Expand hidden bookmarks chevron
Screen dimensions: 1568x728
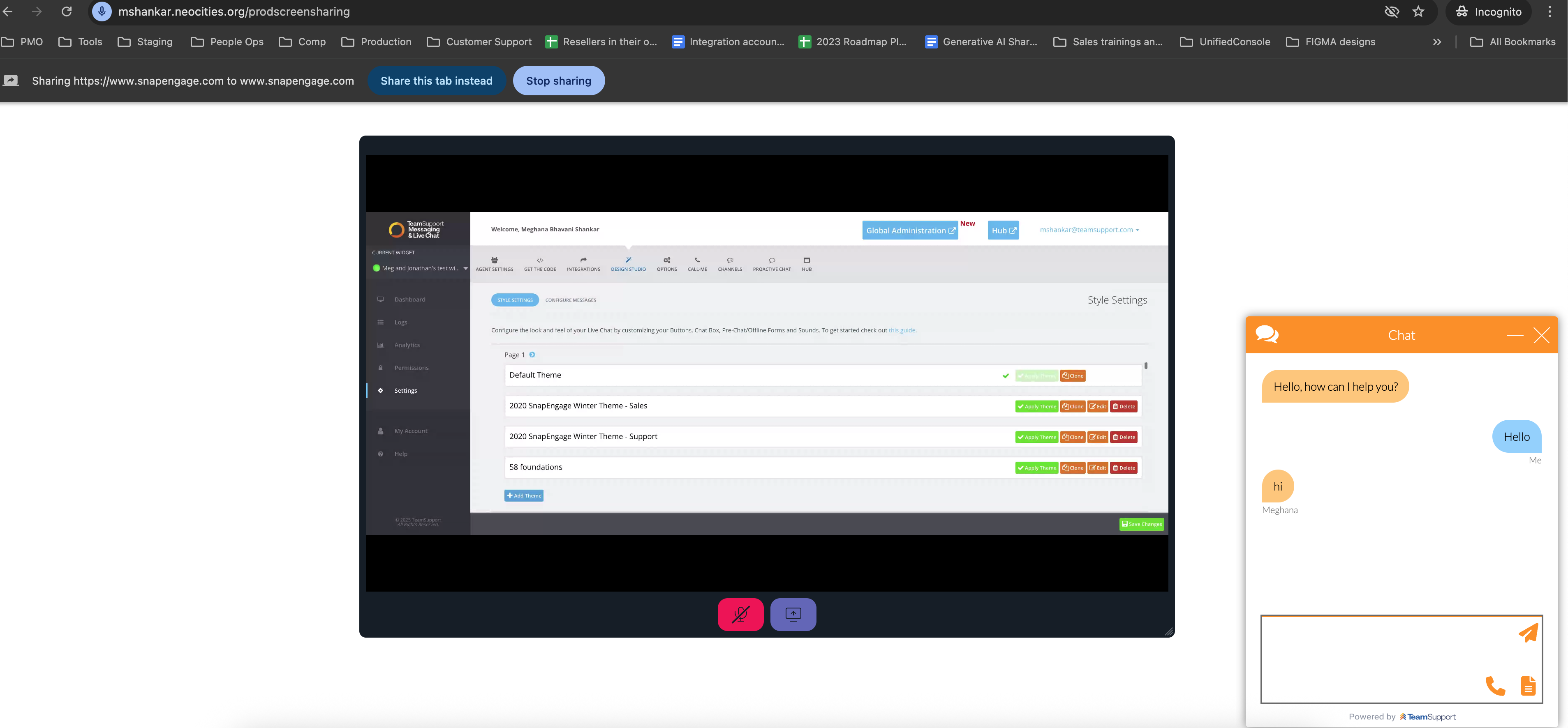1436,42
